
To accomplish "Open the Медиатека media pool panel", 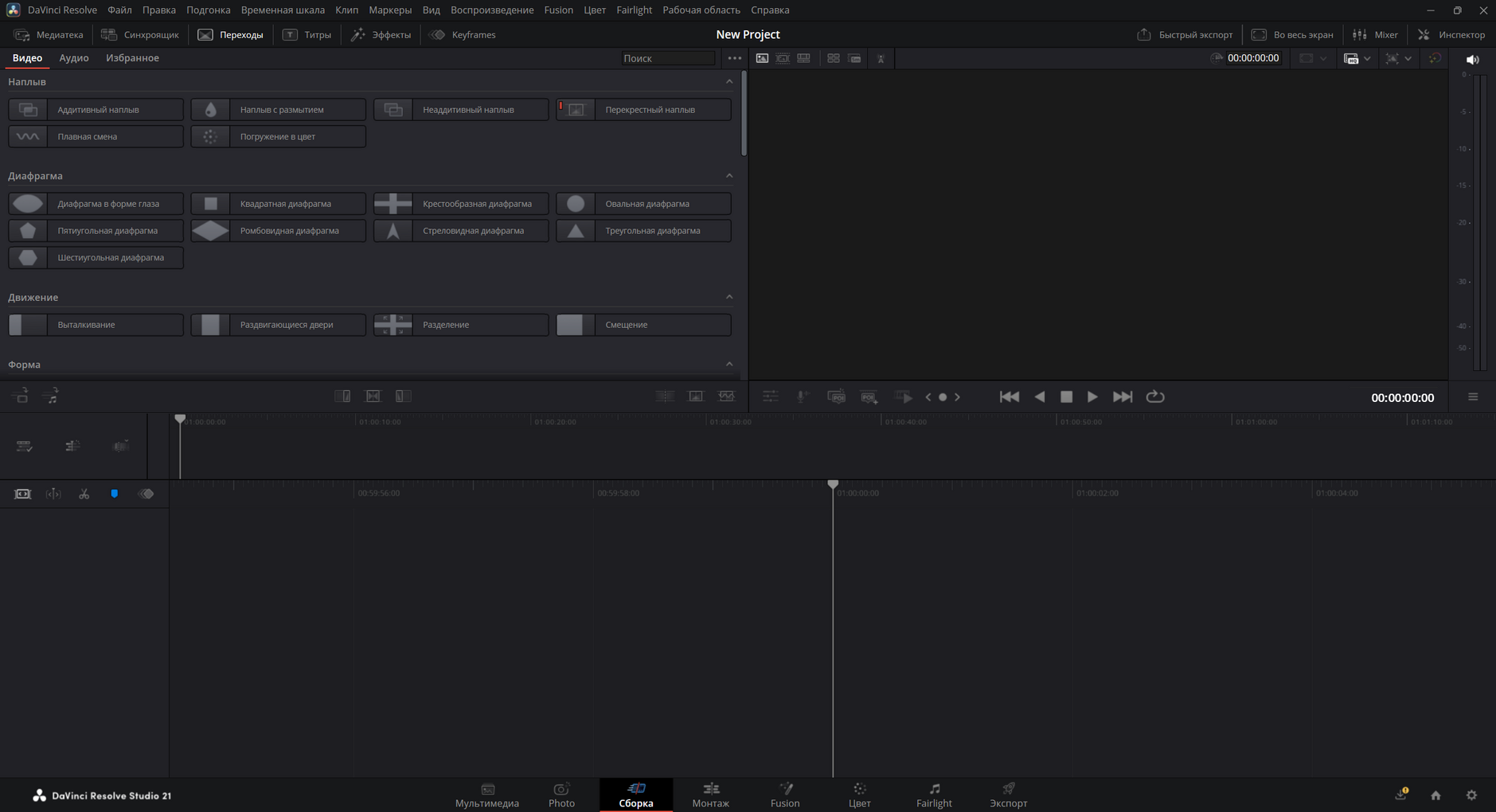I will coord(49,34).
